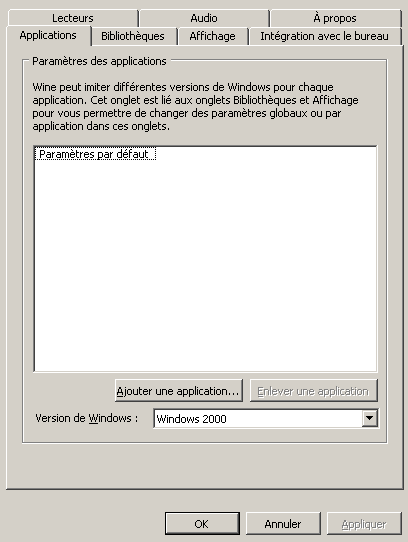Click Ajouter une application button
Screen dimensions: 408x542
(178, 391)
